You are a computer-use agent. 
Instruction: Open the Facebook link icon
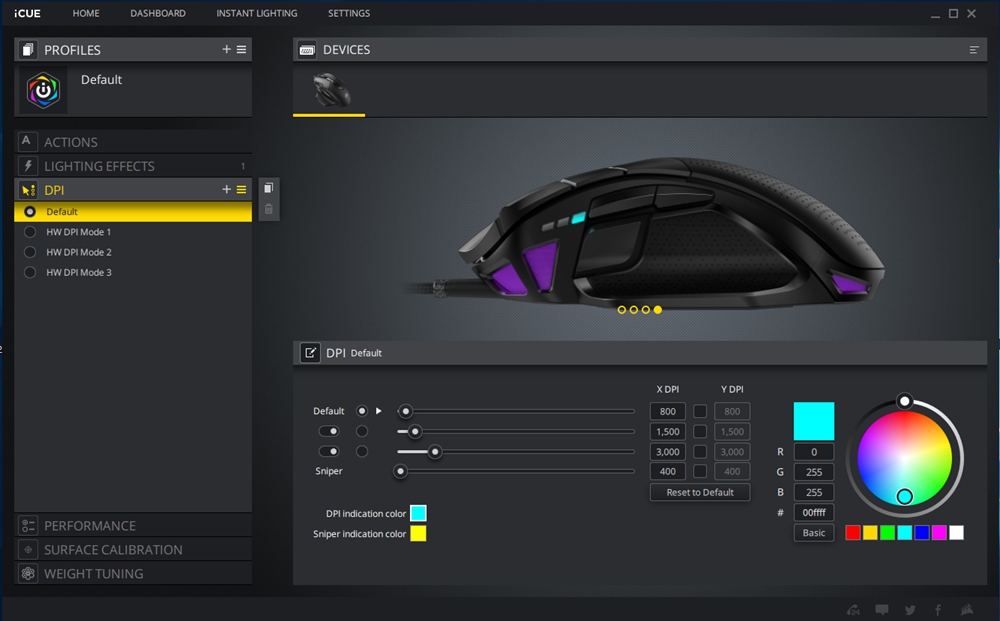pos(938,610)
